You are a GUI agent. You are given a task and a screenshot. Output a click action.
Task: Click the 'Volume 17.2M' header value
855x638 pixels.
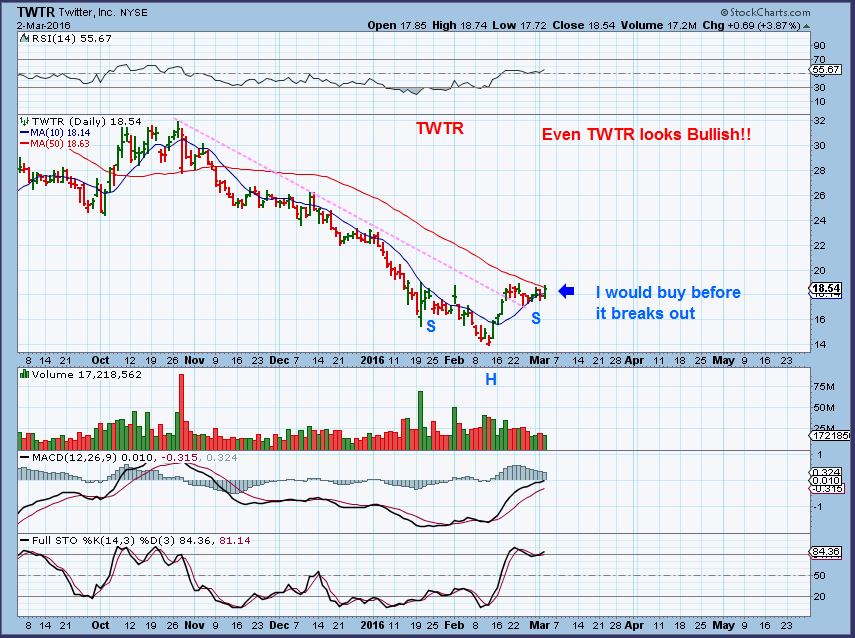[x=658, y=25]
